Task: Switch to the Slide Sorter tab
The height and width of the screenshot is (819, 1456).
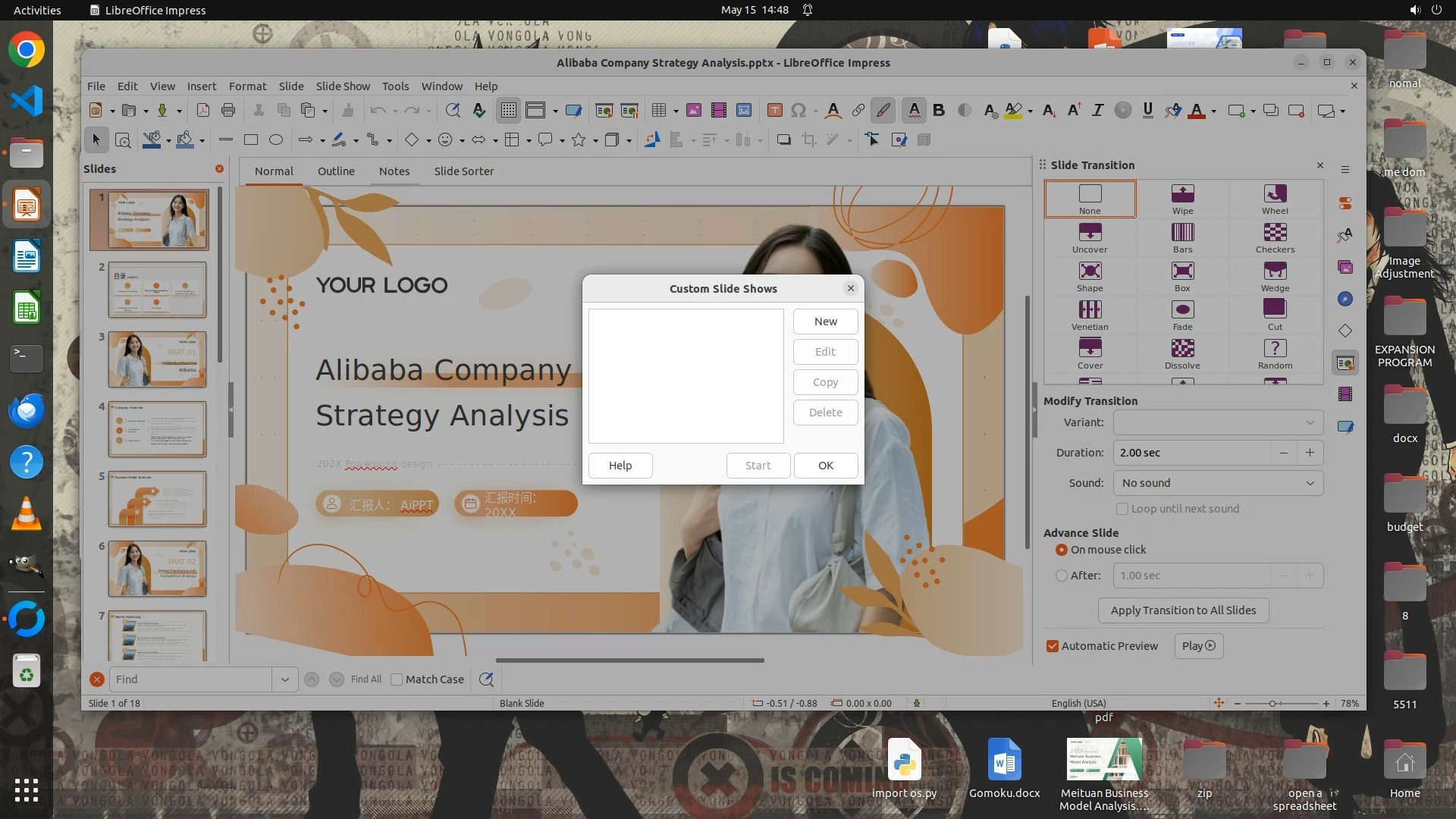Action: tap(463, 171)
